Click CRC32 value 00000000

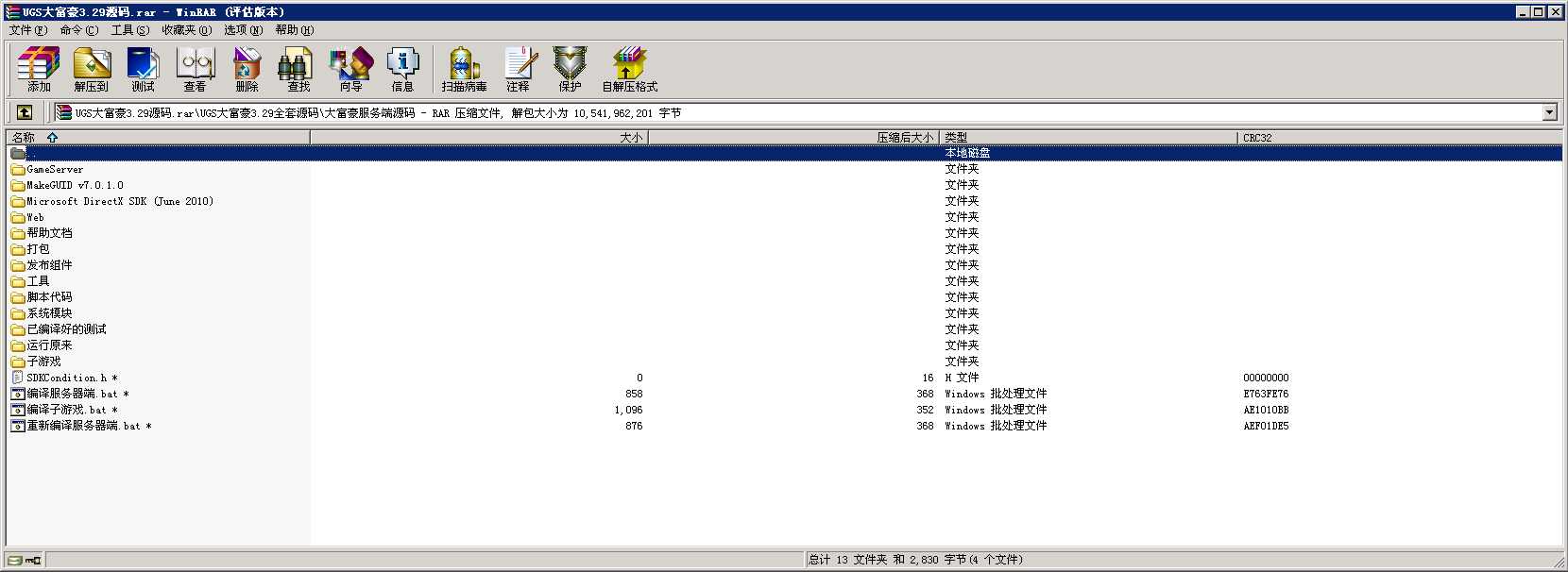(1266, 378)
